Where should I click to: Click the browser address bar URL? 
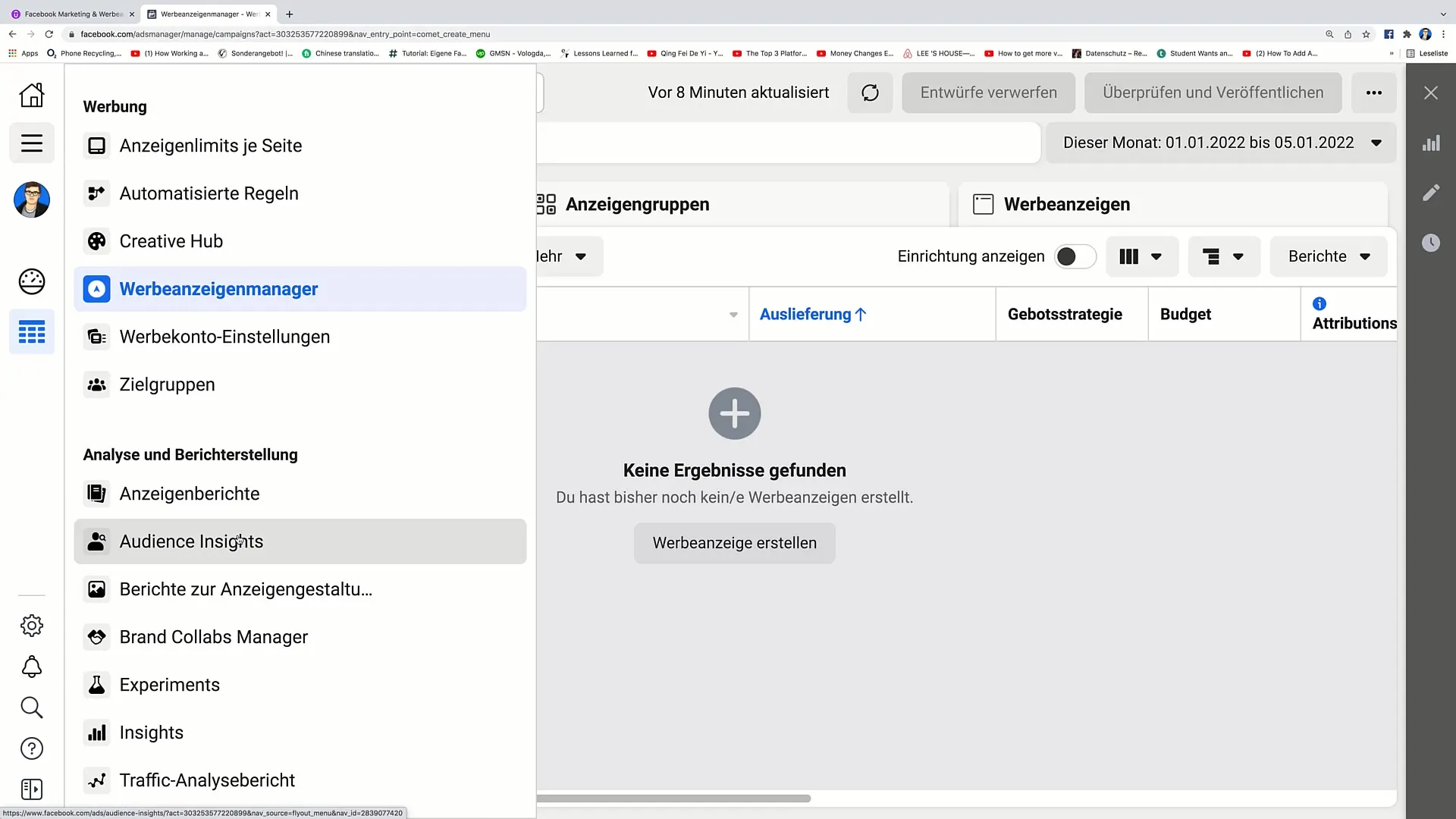285,34
